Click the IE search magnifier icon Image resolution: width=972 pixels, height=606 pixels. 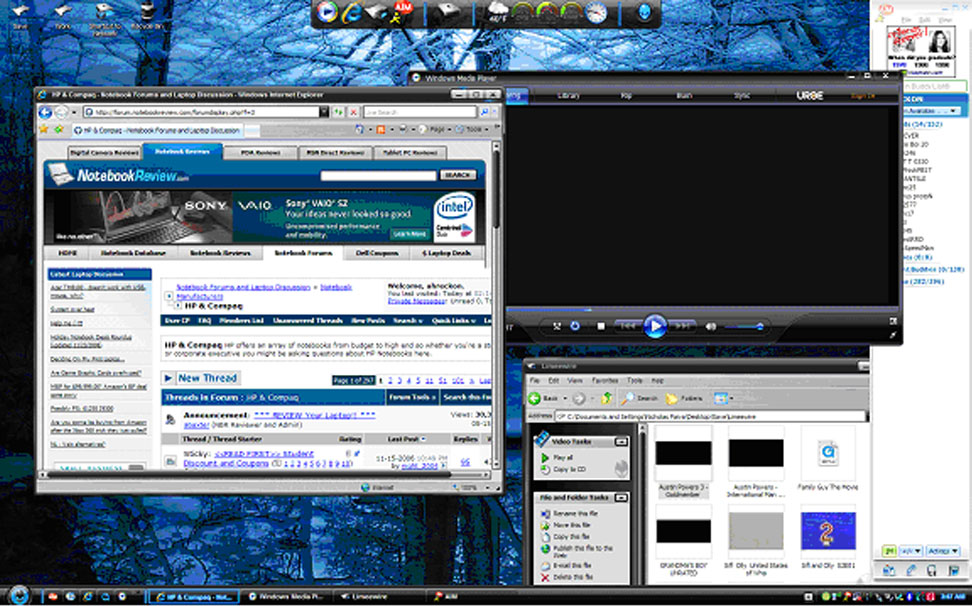(x=484, y=112)
